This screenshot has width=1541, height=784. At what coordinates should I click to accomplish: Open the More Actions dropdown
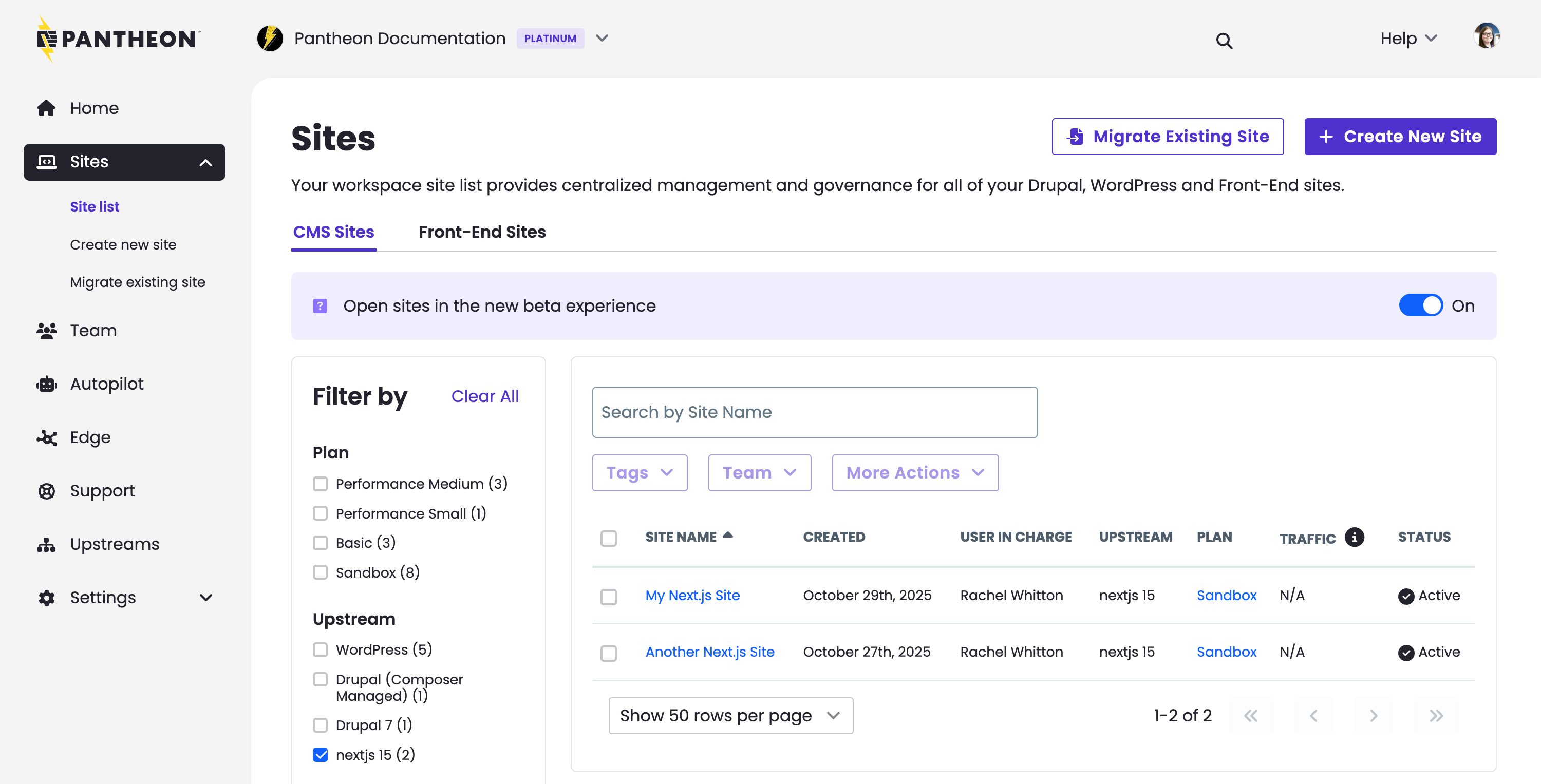click(x=914, y=472)
